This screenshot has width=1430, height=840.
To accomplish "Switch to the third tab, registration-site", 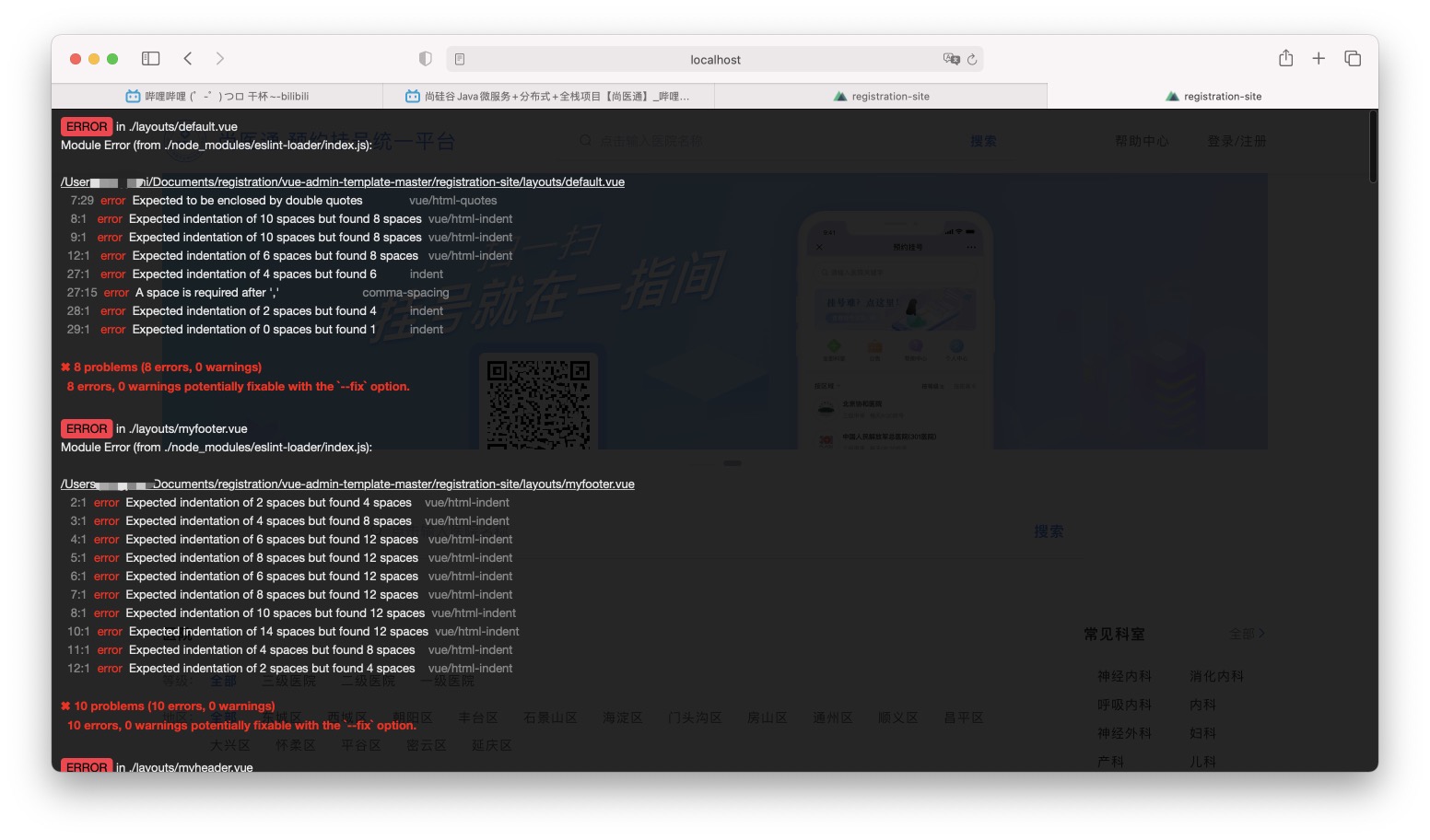I will (x=881, y=96).
